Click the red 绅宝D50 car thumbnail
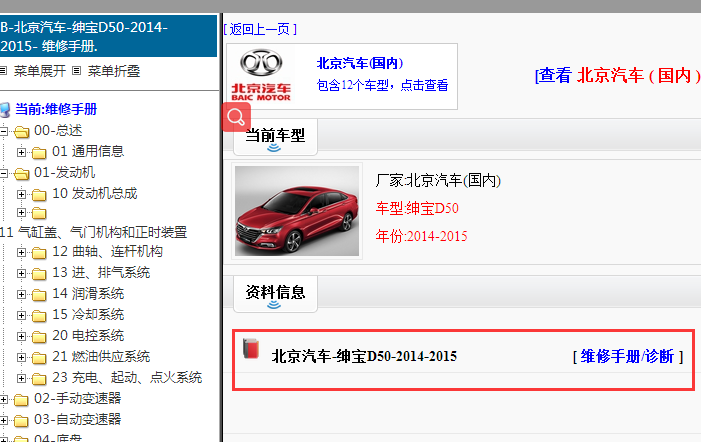The height and width of the screenshot is (442, 701). pos(297,211)
